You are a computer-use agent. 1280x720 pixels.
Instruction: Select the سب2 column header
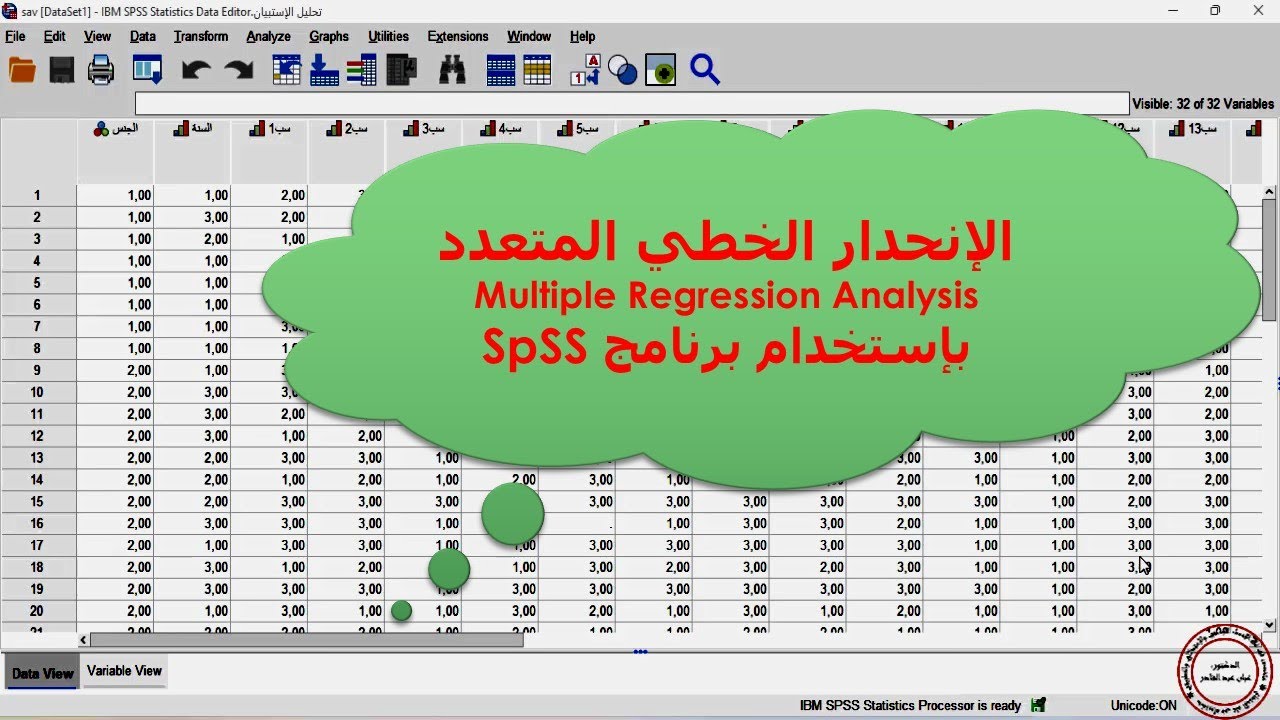pyautogui.click(x=347, y=151)
